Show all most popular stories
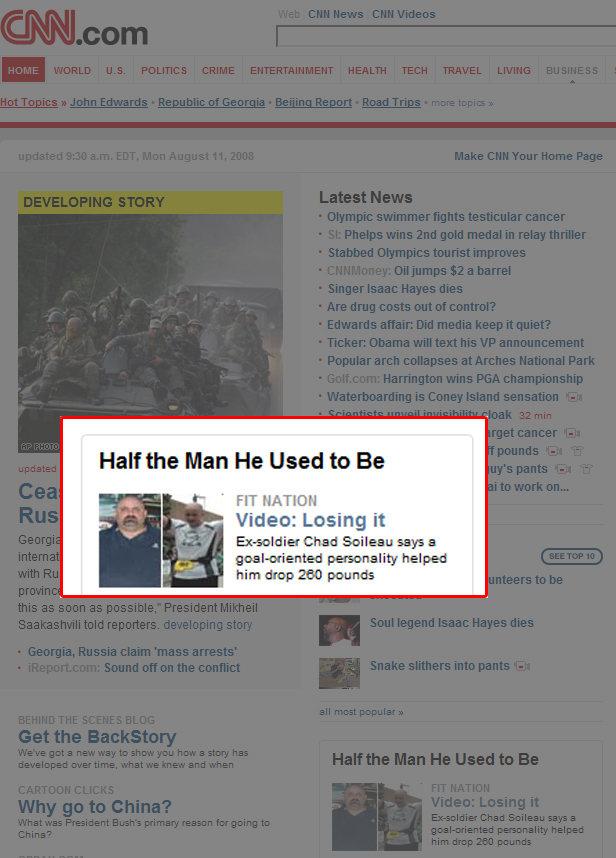Screen dimensions: 616x858 pyautogui.click(x=361, y=712)
